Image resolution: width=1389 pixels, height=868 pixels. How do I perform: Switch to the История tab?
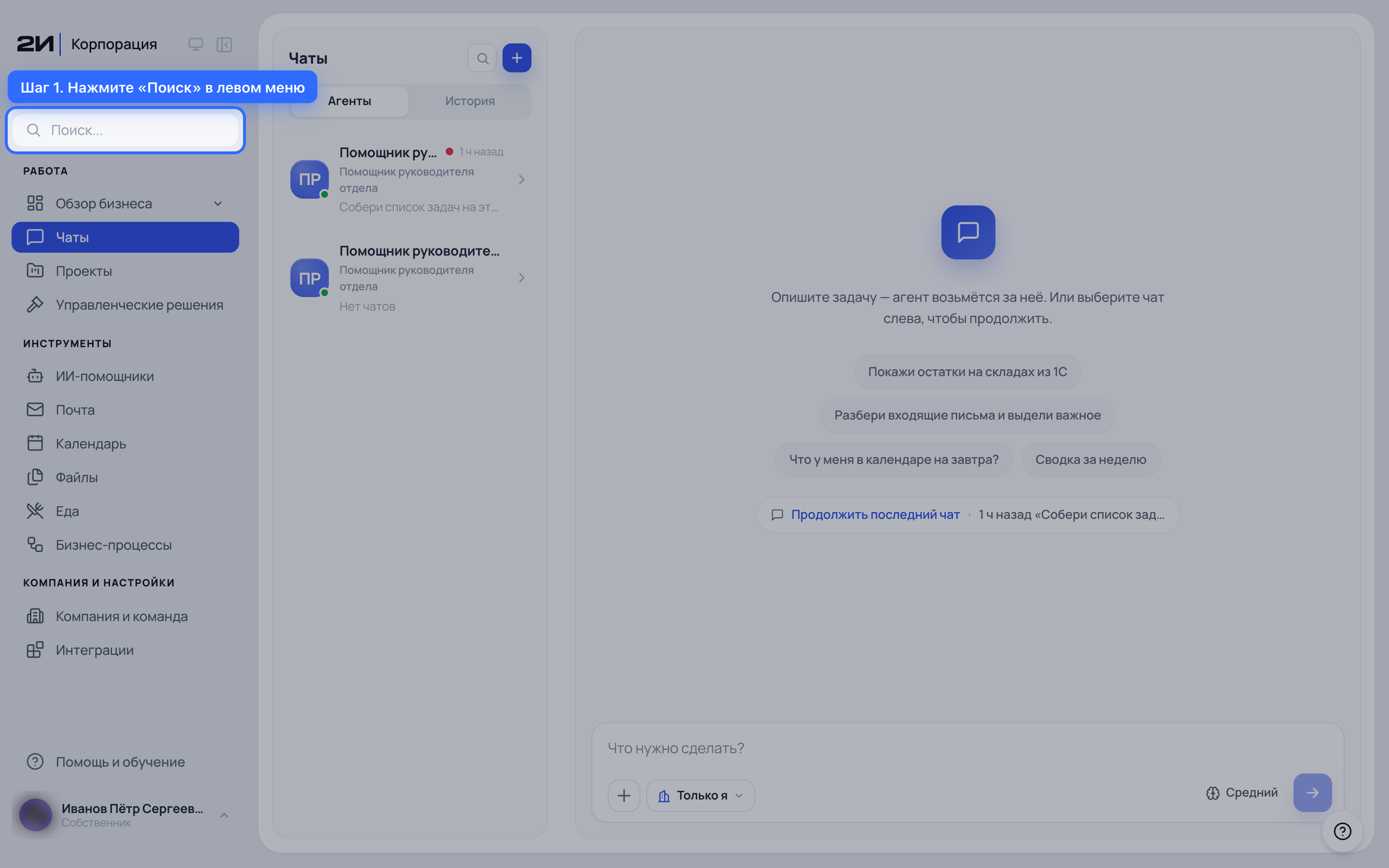[x=469, y=101]
